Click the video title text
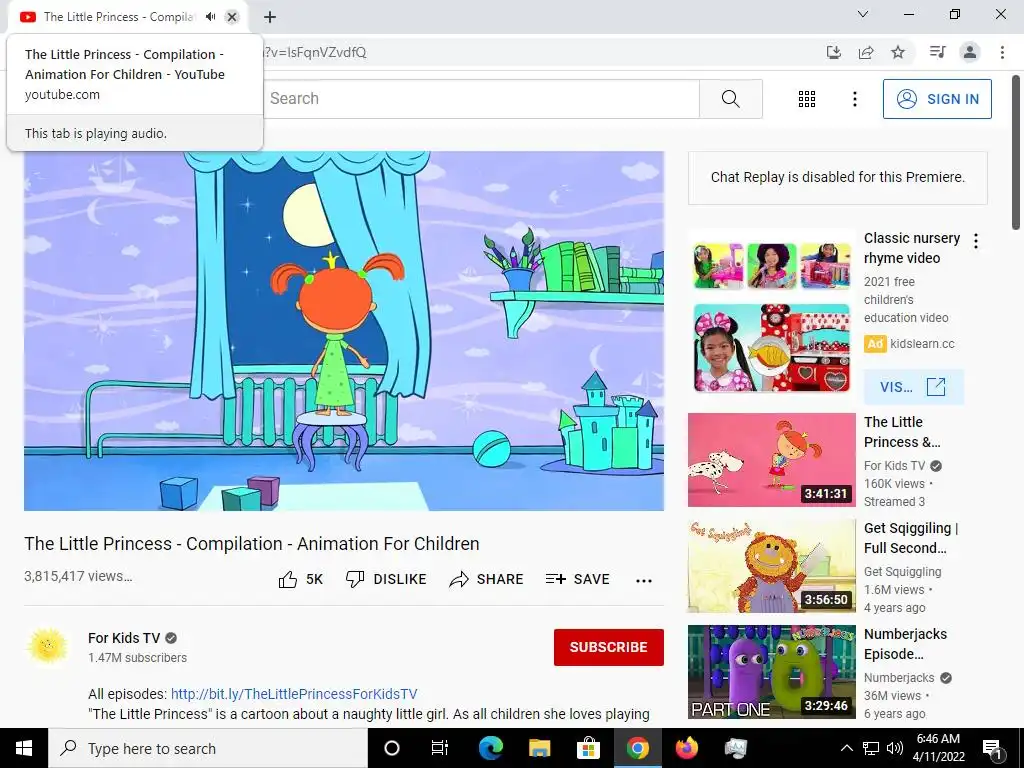Screen dimensions: 1024x768 point(251,543)
